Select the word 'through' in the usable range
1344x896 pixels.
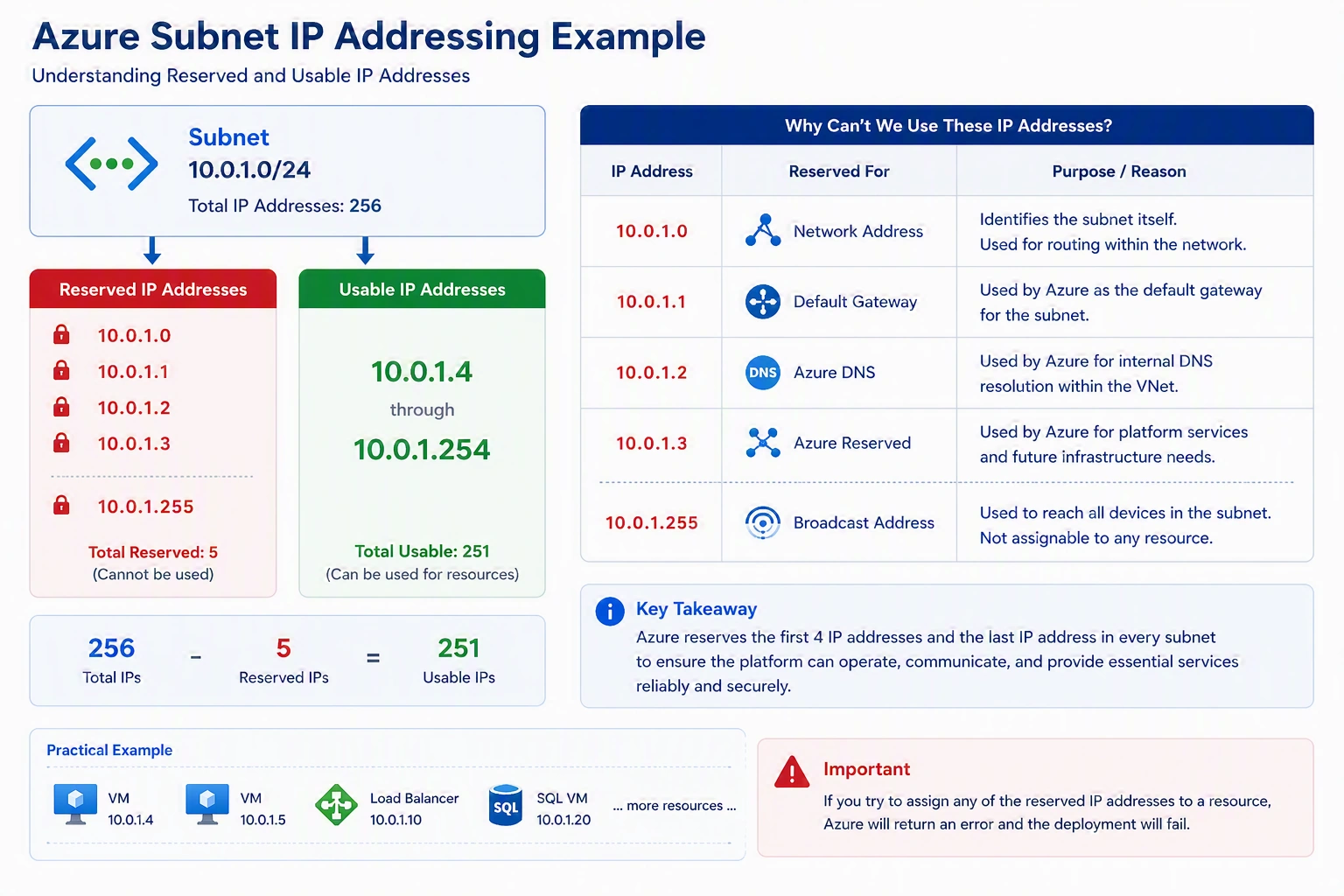click(x=422, y=409)
